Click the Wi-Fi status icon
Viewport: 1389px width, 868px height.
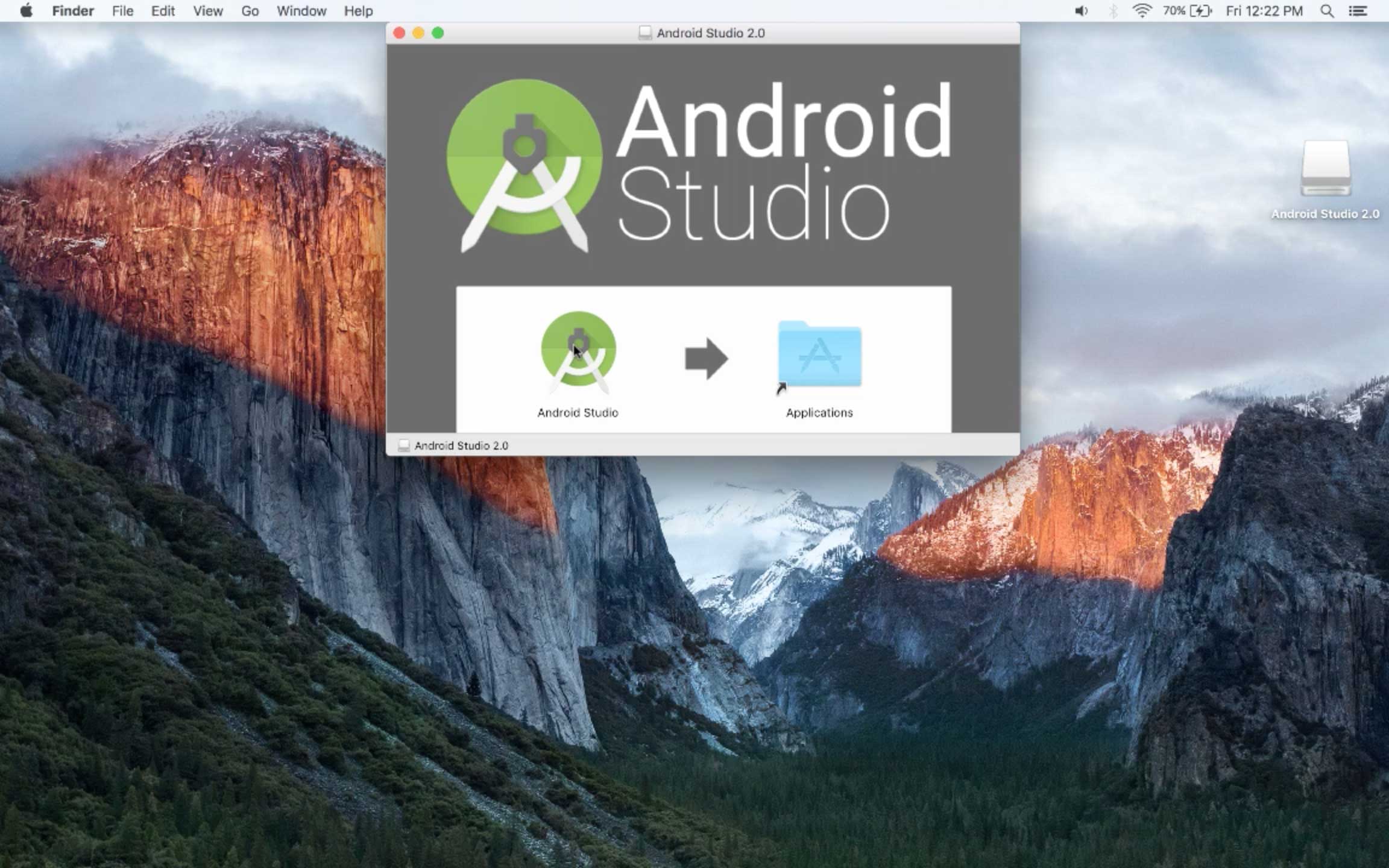[x=1141, y=10]
